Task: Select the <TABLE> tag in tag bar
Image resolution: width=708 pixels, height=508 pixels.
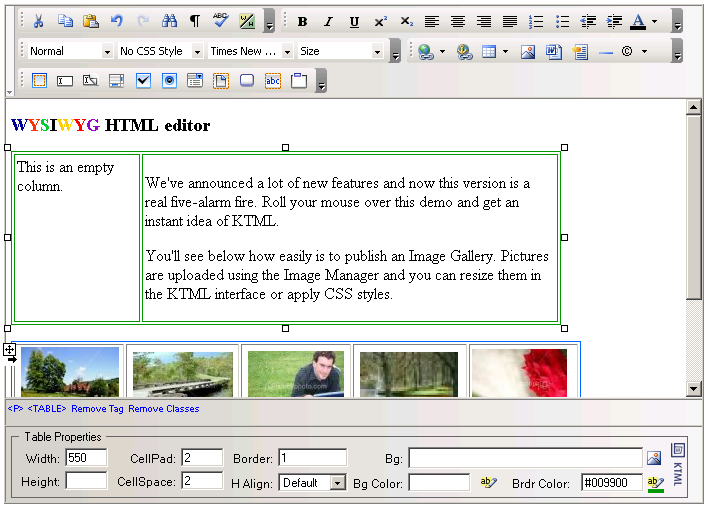Action: 47,409
